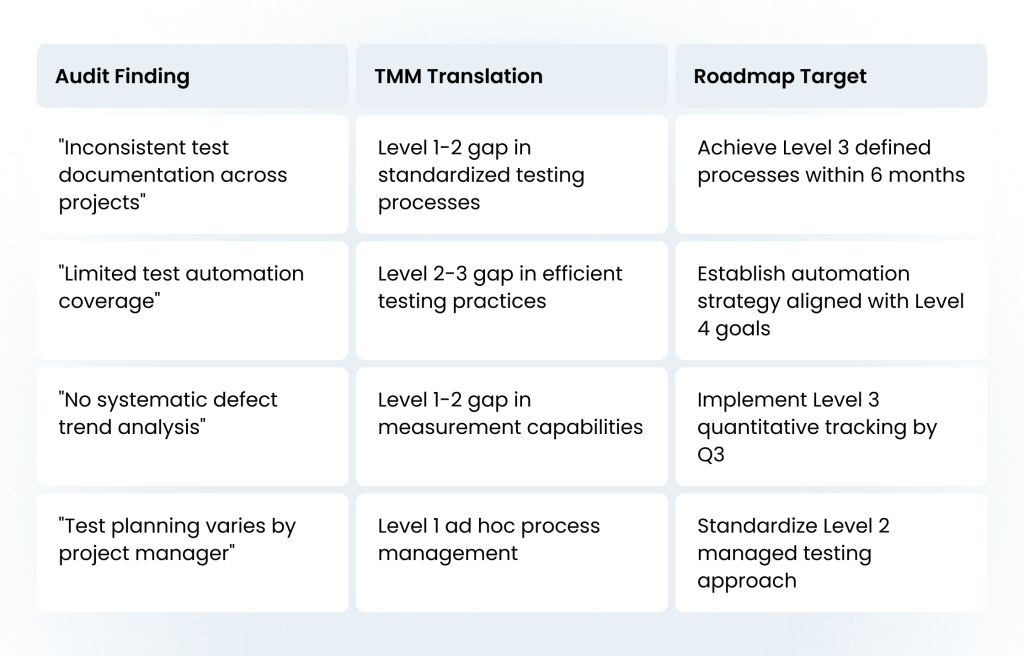Select the Achieve Level 3 defined processes cell

coord(831,174)
